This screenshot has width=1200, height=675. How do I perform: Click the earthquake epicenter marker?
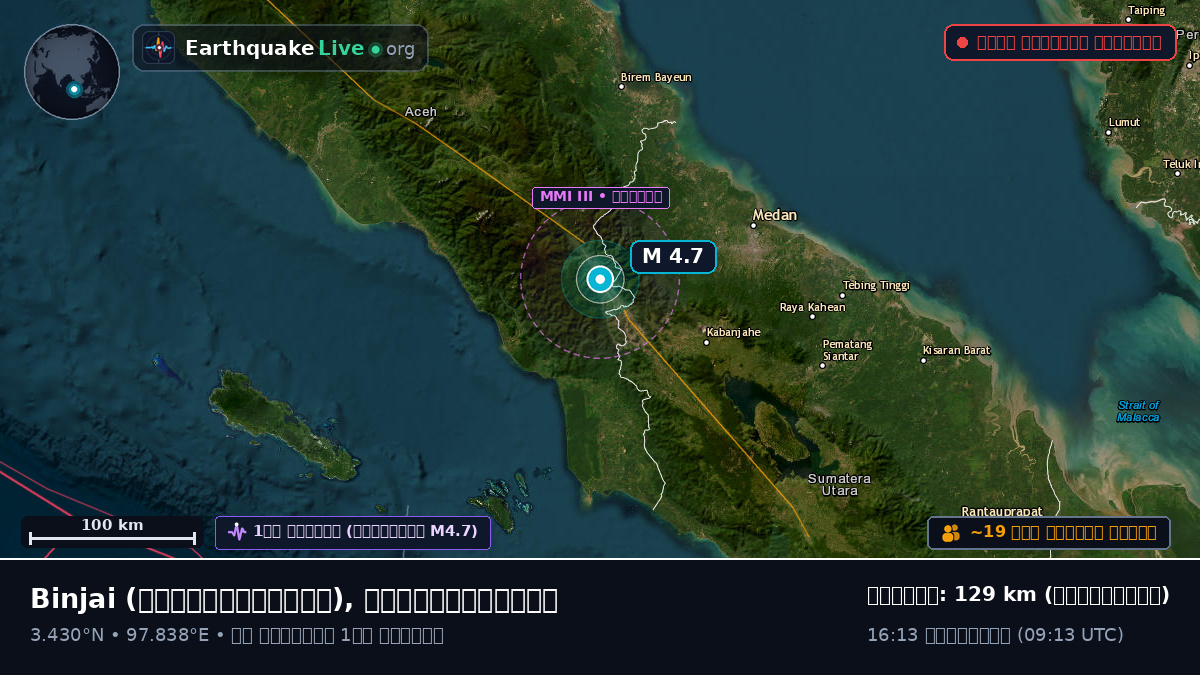coord(600,279)
